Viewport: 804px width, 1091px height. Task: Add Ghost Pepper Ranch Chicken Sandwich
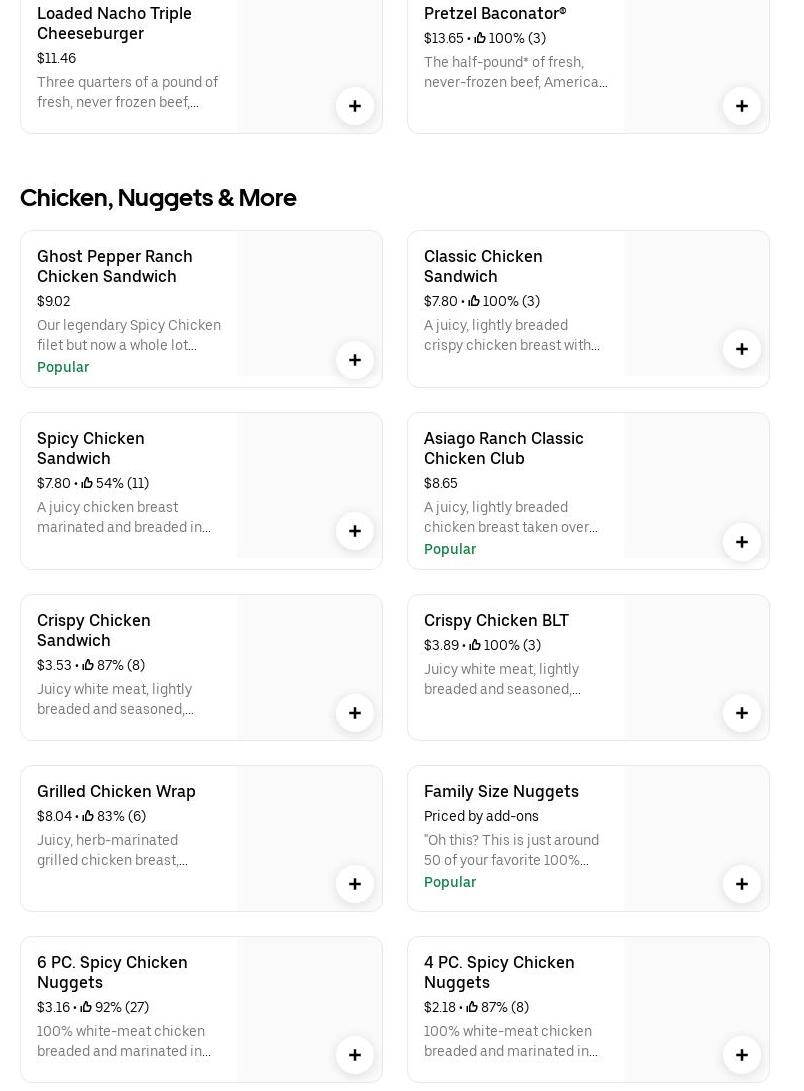click(x=355, y=360)
